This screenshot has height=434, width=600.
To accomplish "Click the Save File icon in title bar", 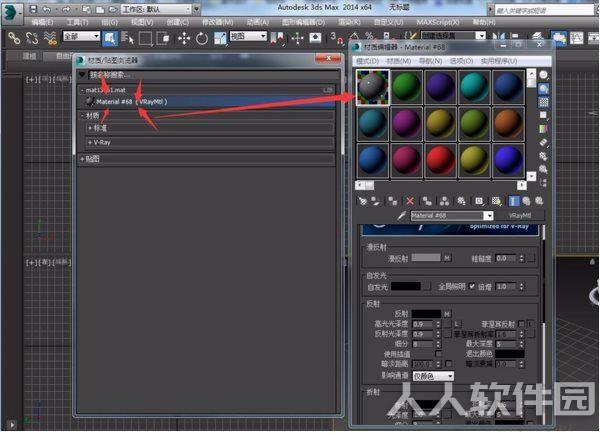I will pos(33,9).
